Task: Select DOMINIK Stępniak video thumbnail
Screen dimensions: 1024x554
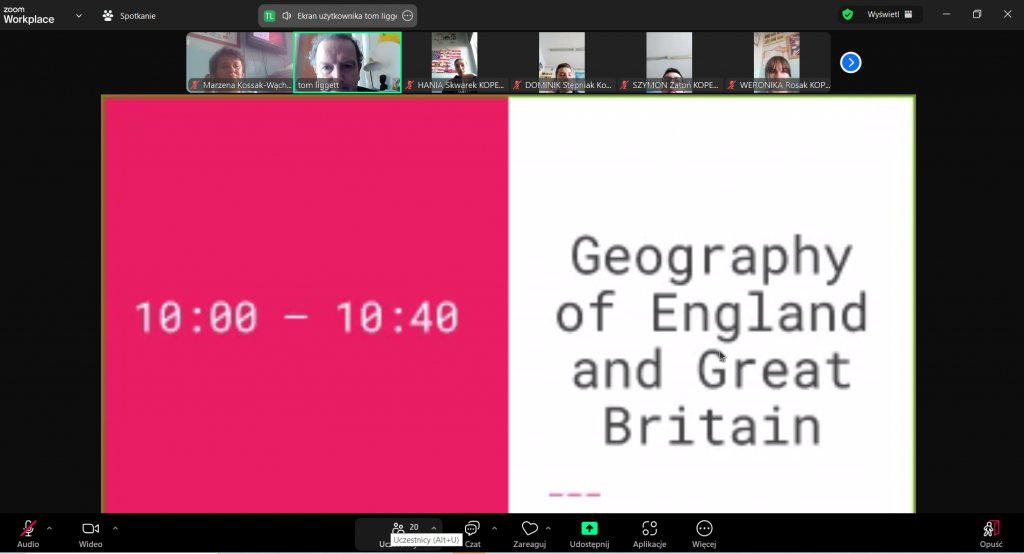Action: click(x=562, y=63)
